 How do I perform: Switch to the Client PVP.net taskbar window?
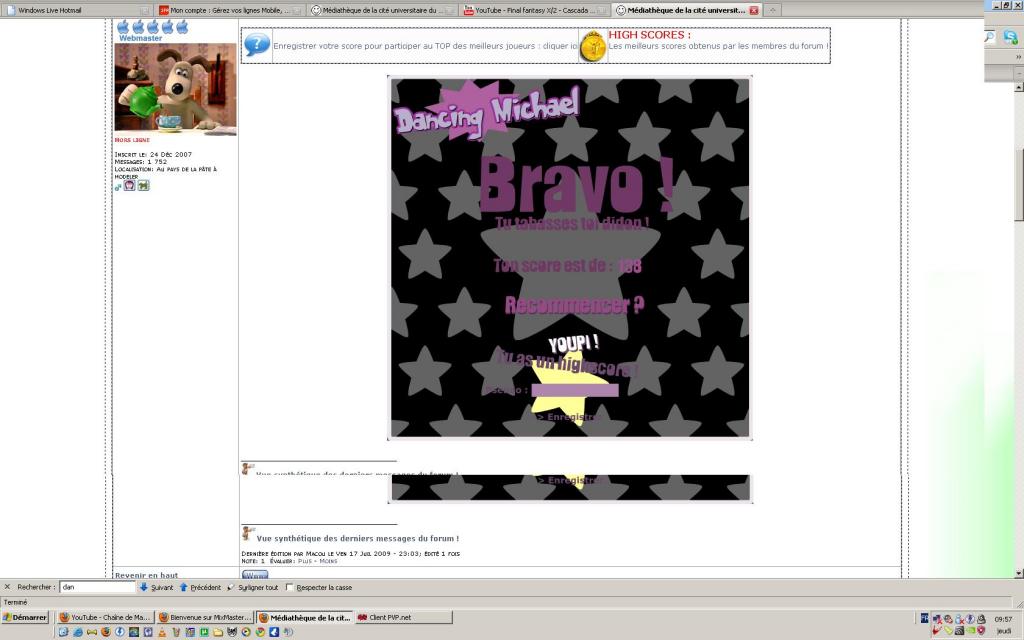click(x=403, y=617)
